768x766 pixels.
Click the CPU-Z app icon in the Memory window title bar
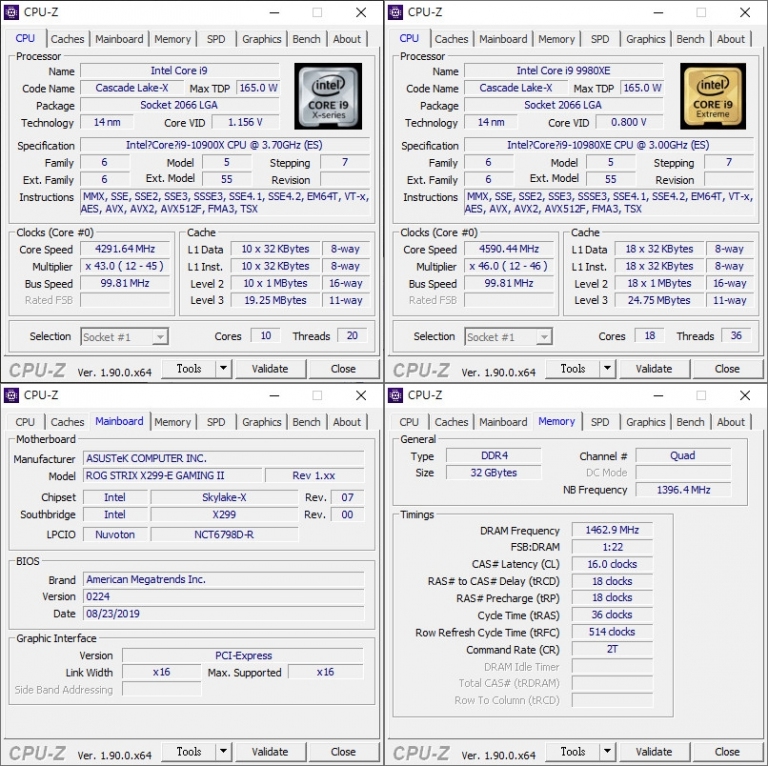coord(395,395)
